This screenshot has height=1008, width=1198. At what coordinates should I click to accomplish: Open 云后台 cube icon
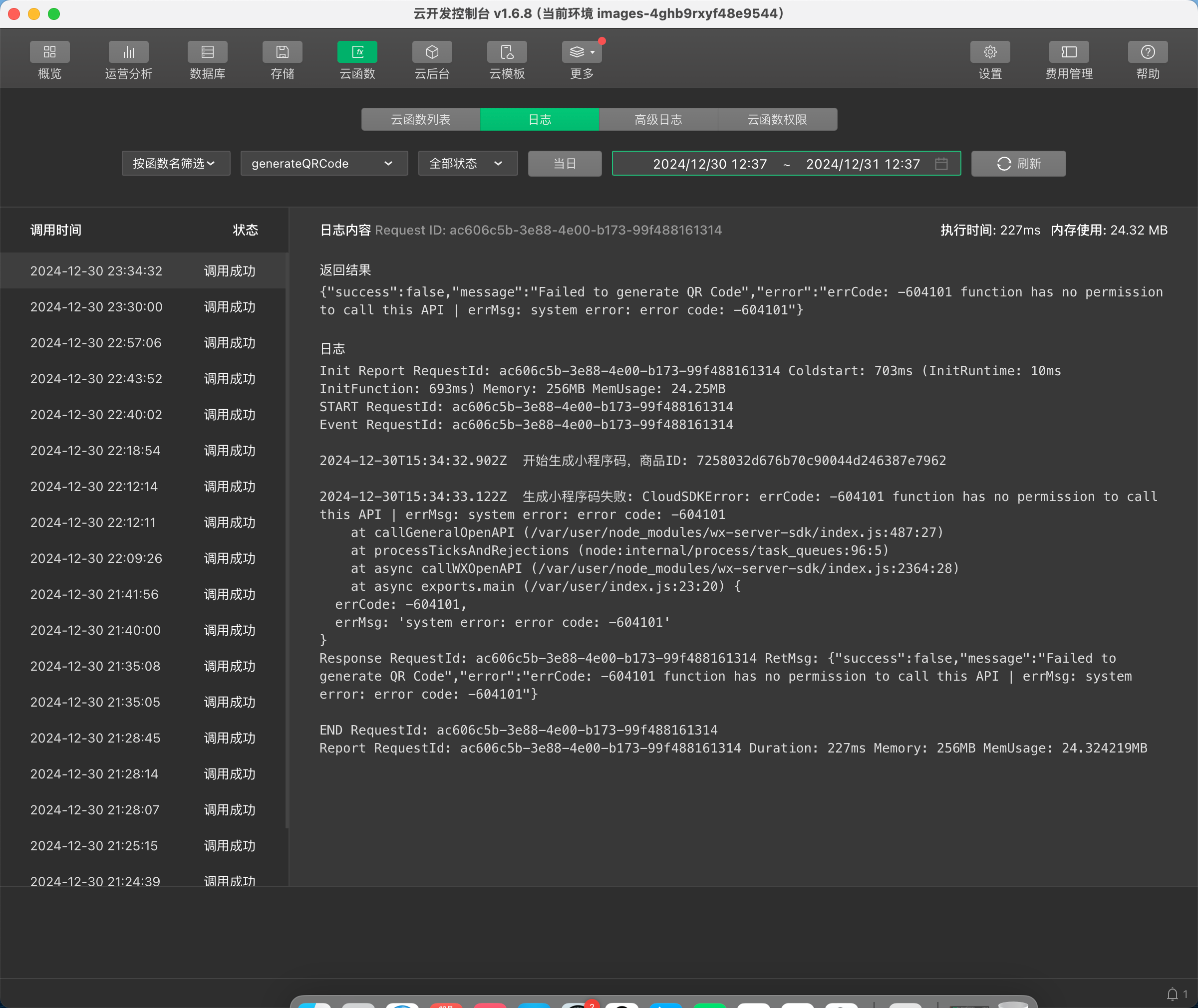[432, 52]
